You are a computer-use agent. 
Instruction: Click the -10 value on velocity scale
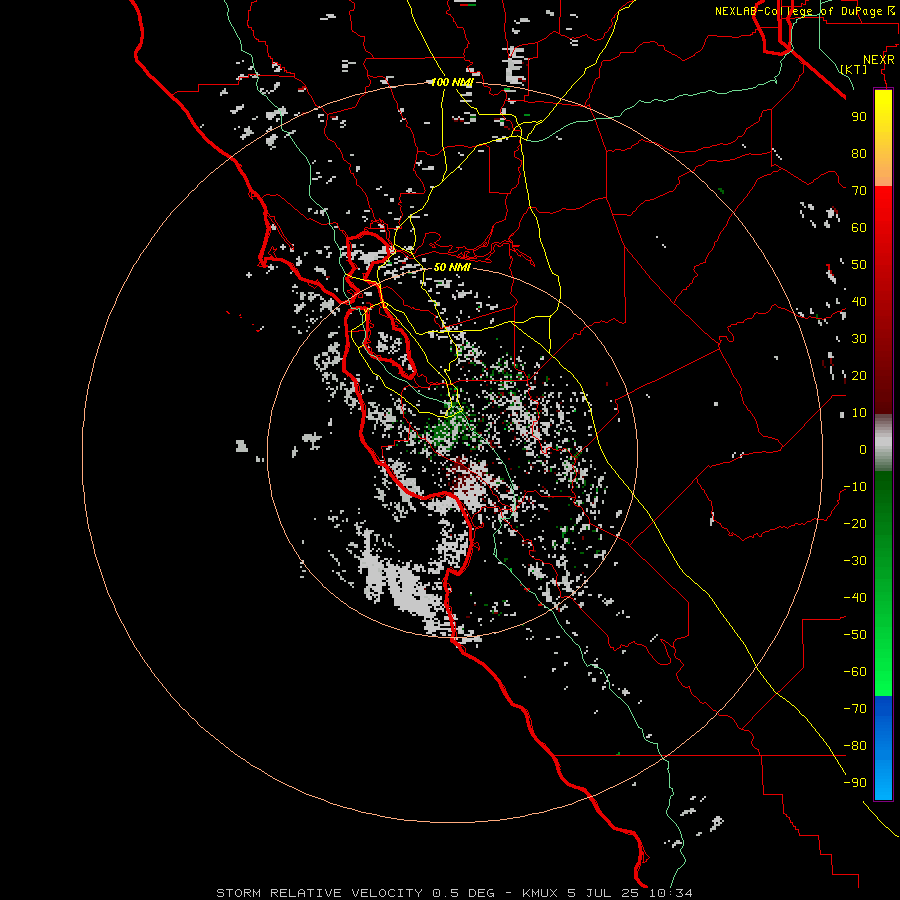pyautogui.click(x=855, y=487)
